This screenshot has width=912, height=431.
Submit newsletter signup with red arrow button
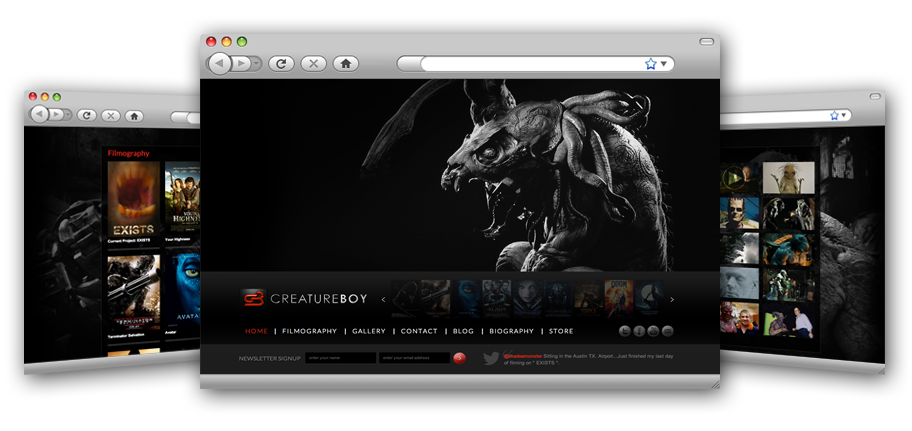459,358
